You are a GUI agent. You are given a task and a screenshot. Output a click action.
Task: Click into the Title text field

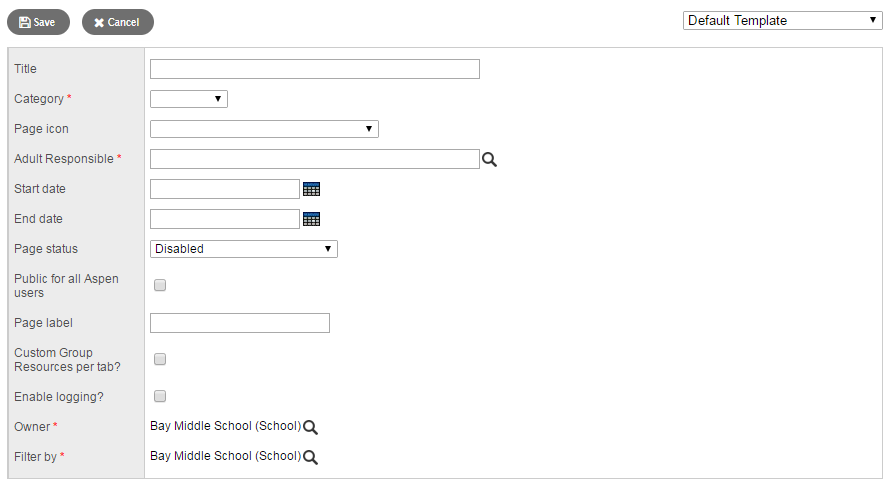coord(315,69)
